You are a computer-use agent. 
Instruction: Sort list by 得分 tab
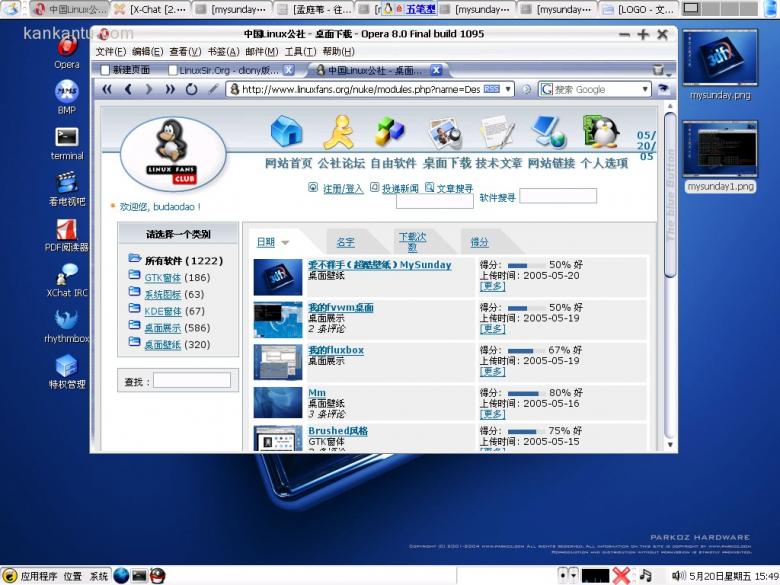480,242
